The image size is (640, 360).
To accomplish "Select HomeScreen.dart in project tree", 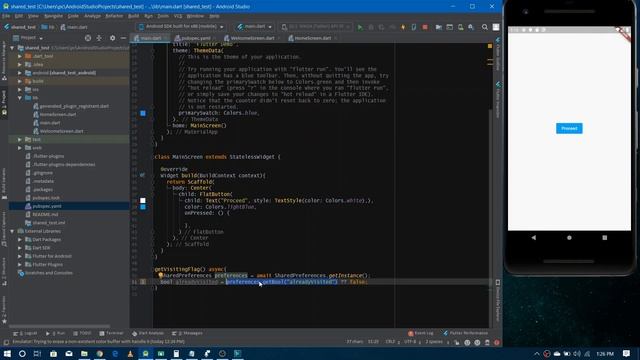I will pyautogui.click(x=58, y=115).
